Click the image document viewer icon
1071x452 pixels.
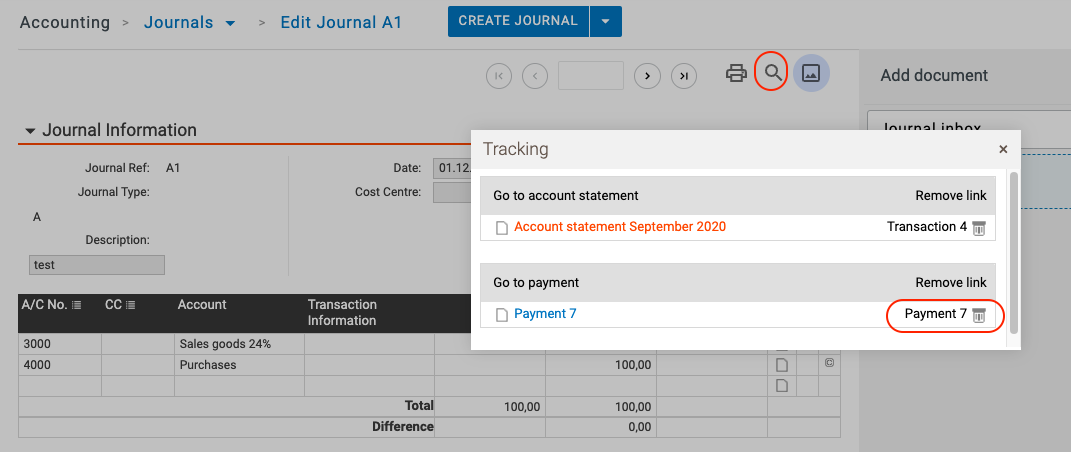click(811, 73)
